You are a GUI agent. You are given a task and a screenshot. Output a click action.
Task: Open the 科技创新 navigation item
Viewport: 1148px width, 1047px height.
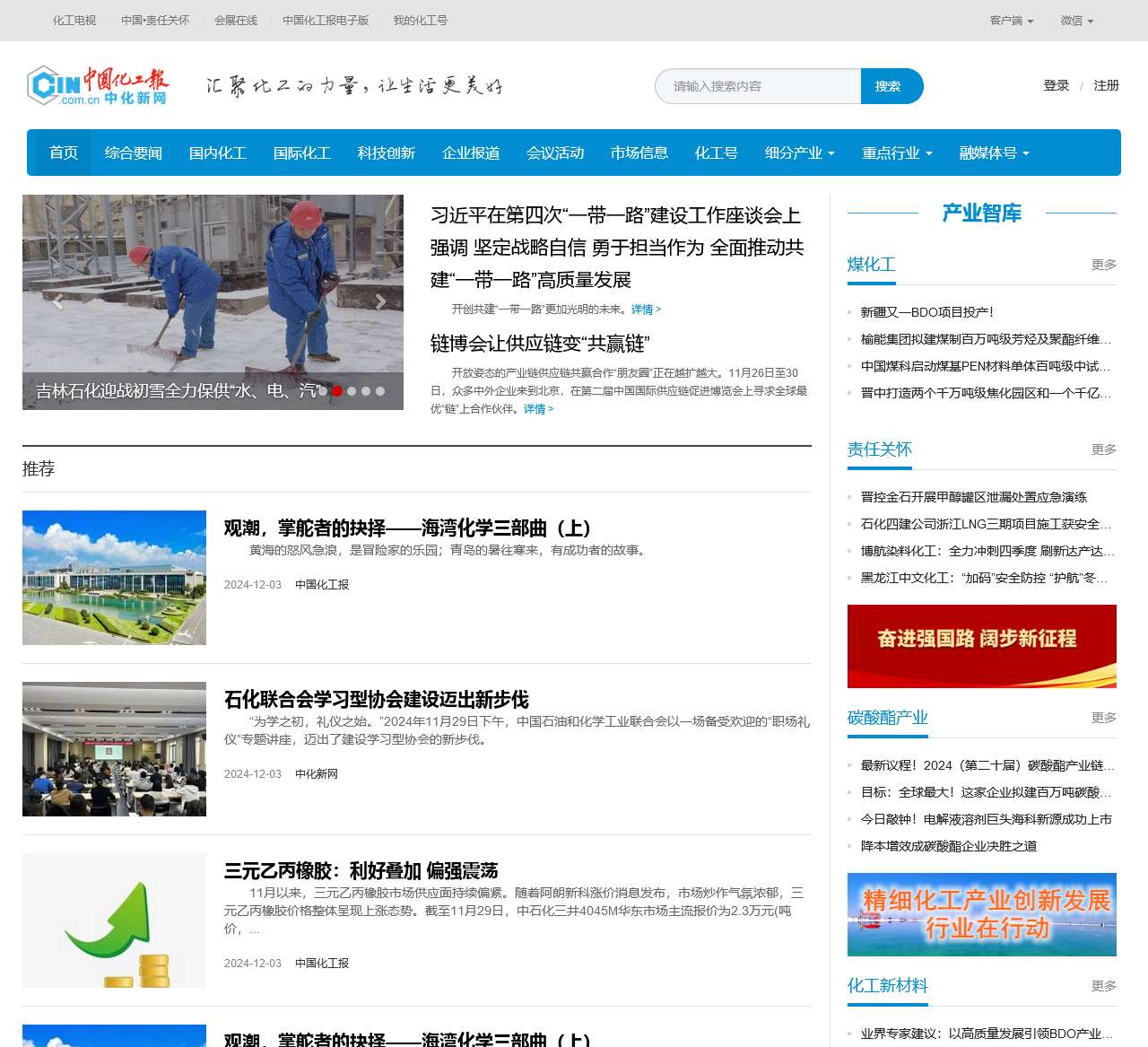387,153
